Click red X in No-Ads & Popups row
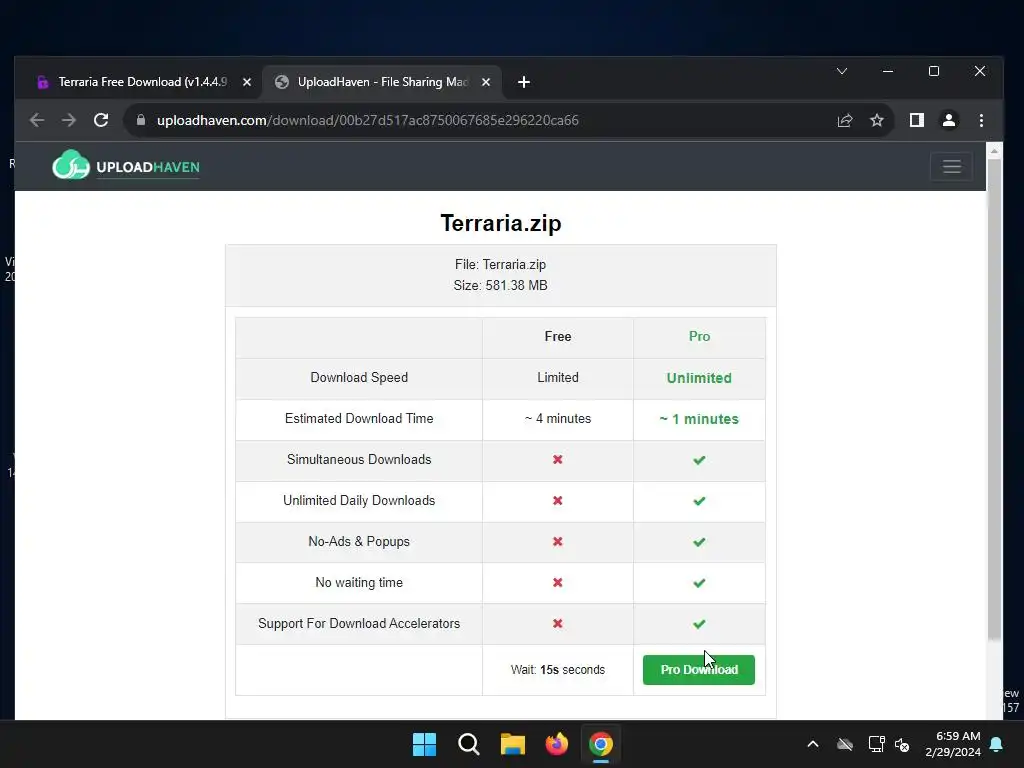Screen dimensions: 1024x768 pos(558,541)
